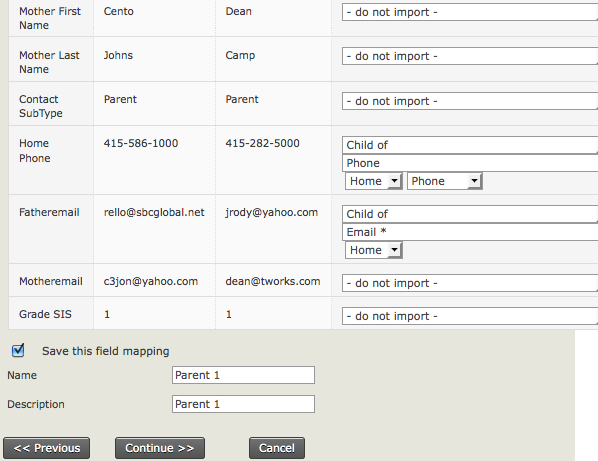Click the Save this field mapping label
The height and width of the screenshot is (461, 598).
point(106,351)
